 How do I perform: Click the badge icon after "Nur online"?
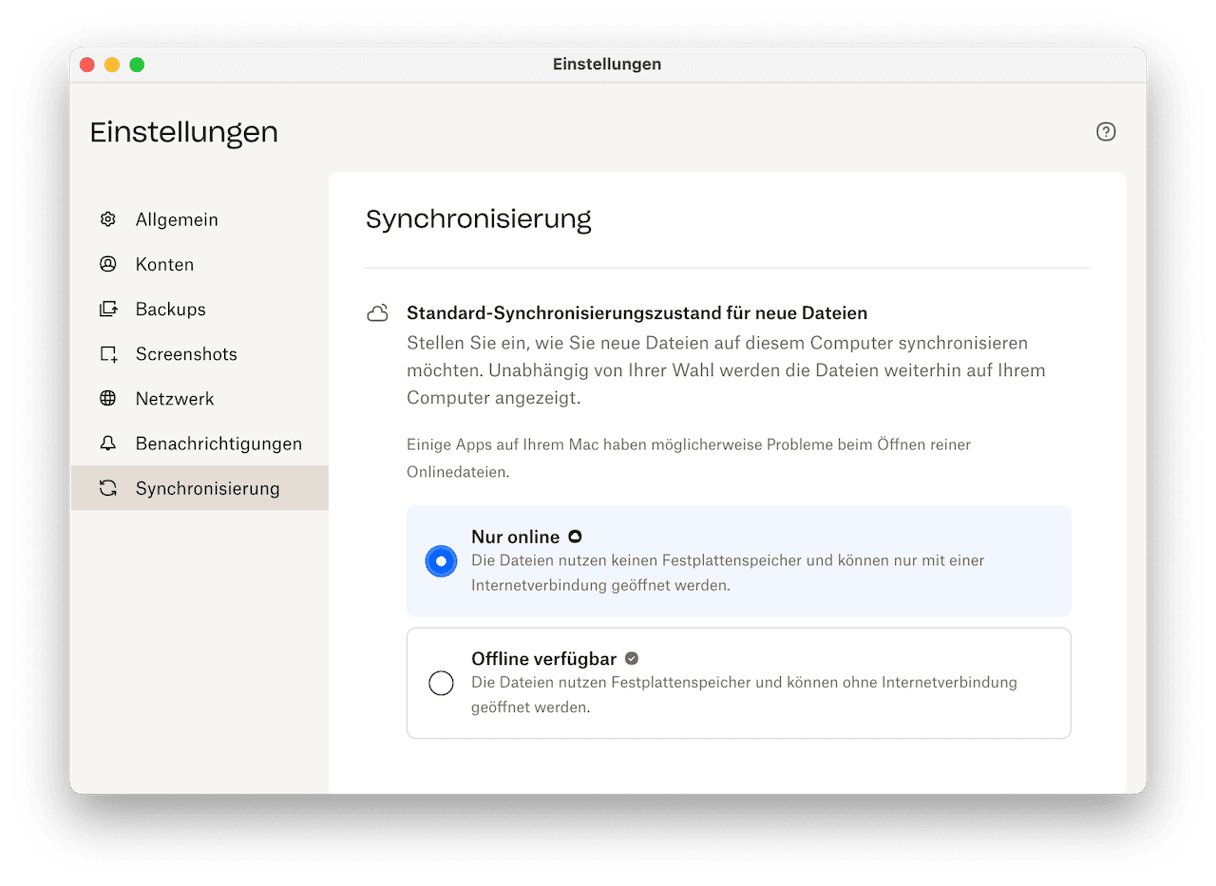pos(575,537)
